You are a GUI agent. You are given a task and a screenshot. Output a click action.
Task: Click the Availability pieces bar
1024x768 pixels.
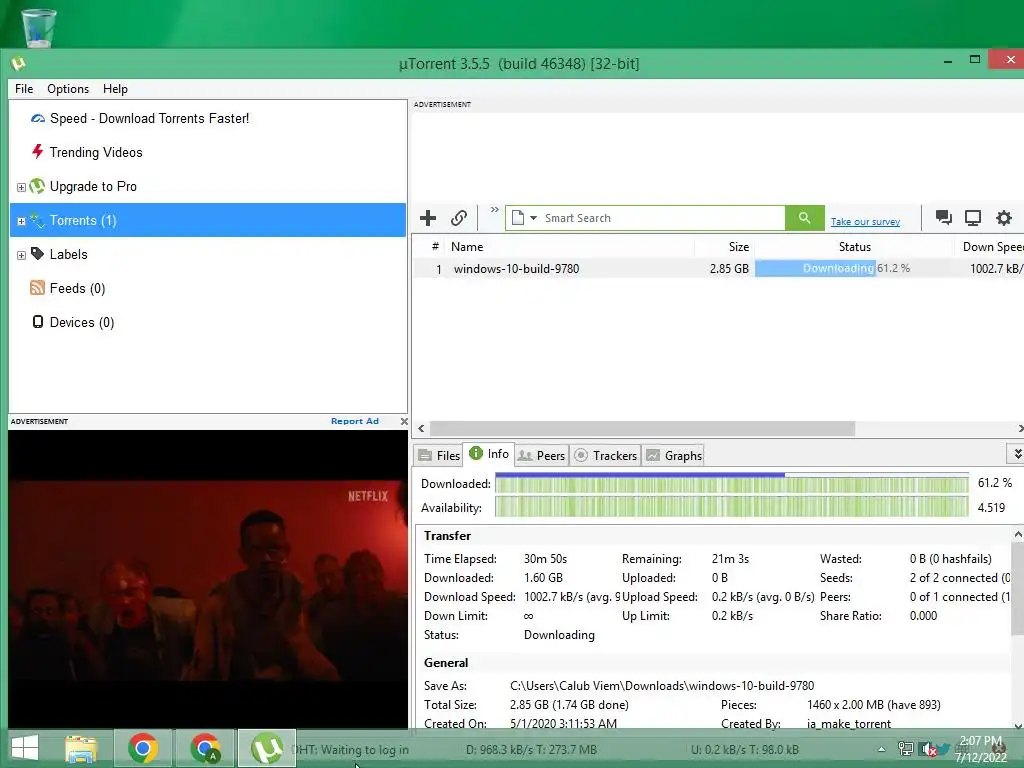point(731,507)
